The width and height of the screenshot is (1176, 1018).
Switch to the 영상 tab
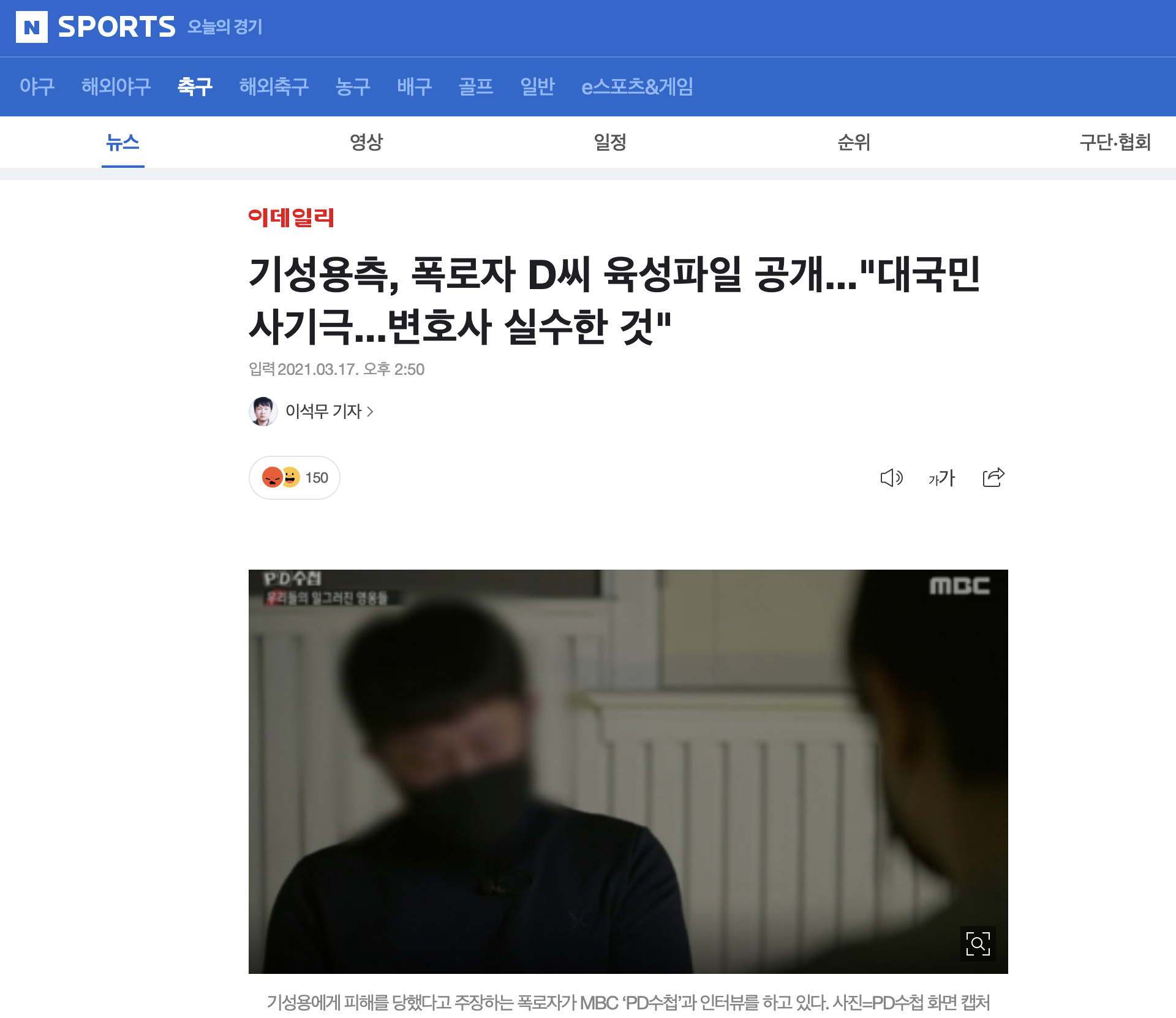tap(366, 142)
